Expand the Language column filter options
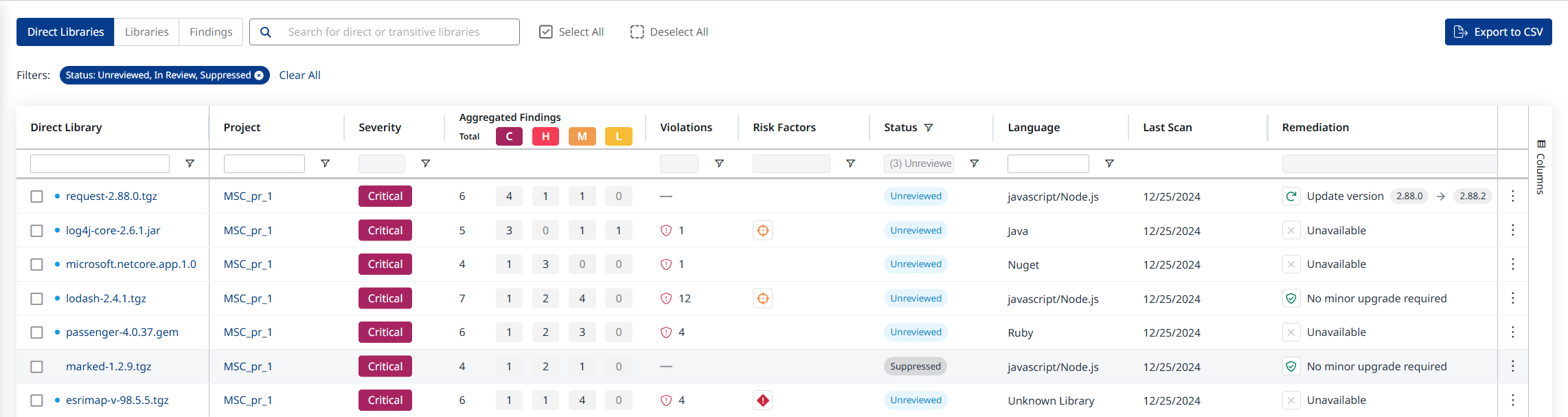The image size is (1568, 417). [x=1109, y=164]
